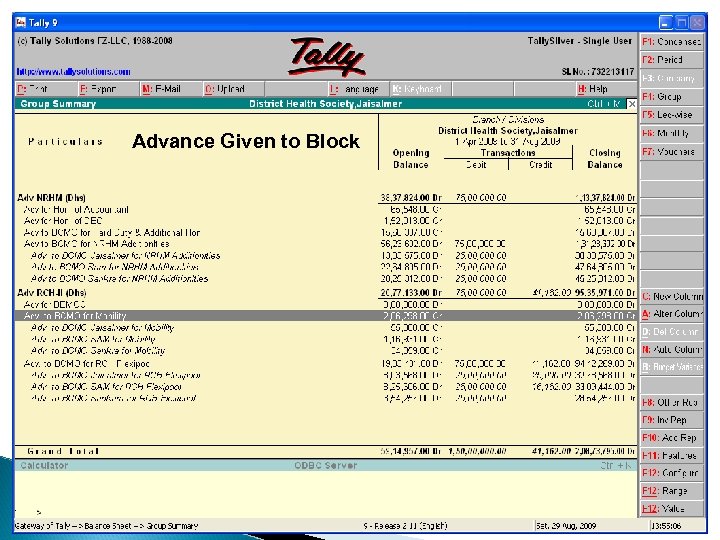The width and height of the screenshot is (720, 540).
Task: Click the Tally logo
Action: pyautogui.click(x=326, y=57)
